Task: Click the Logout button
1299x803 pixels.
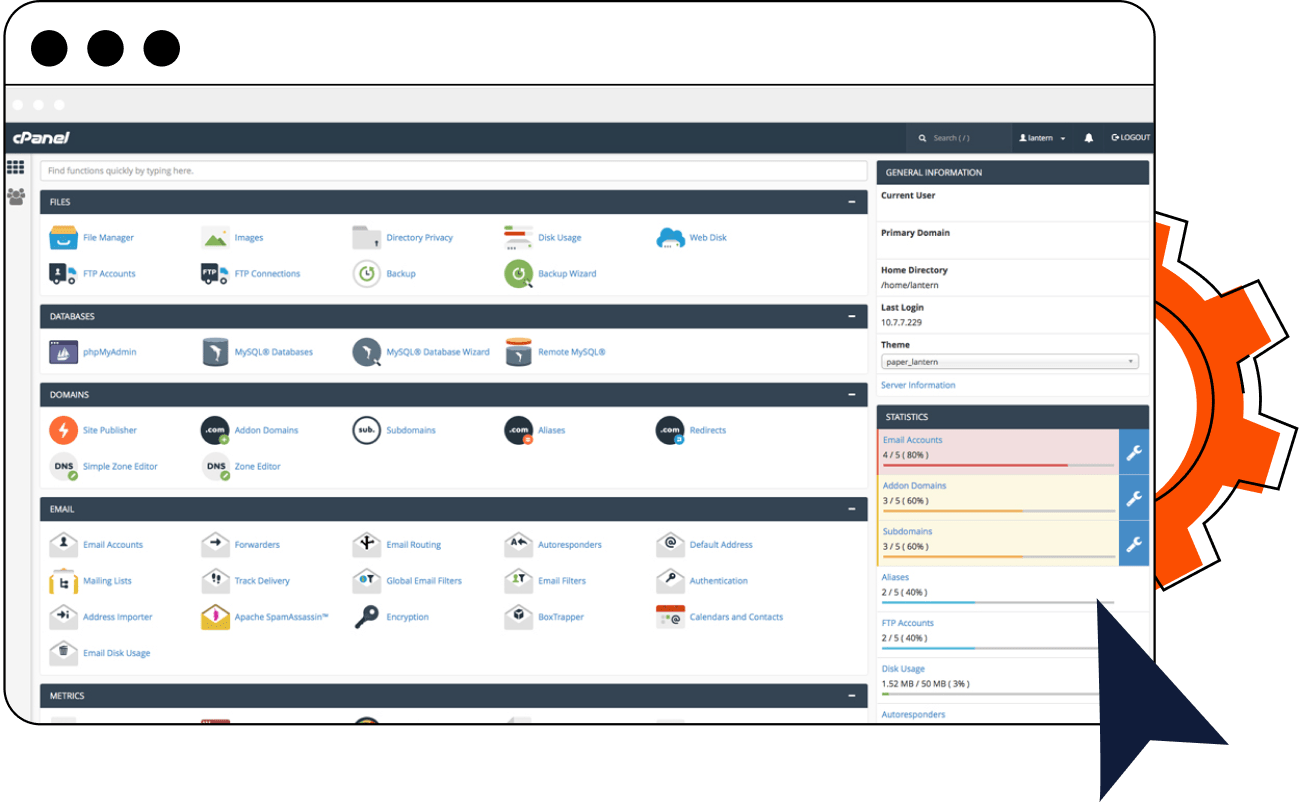Action: coord(1131,138)
